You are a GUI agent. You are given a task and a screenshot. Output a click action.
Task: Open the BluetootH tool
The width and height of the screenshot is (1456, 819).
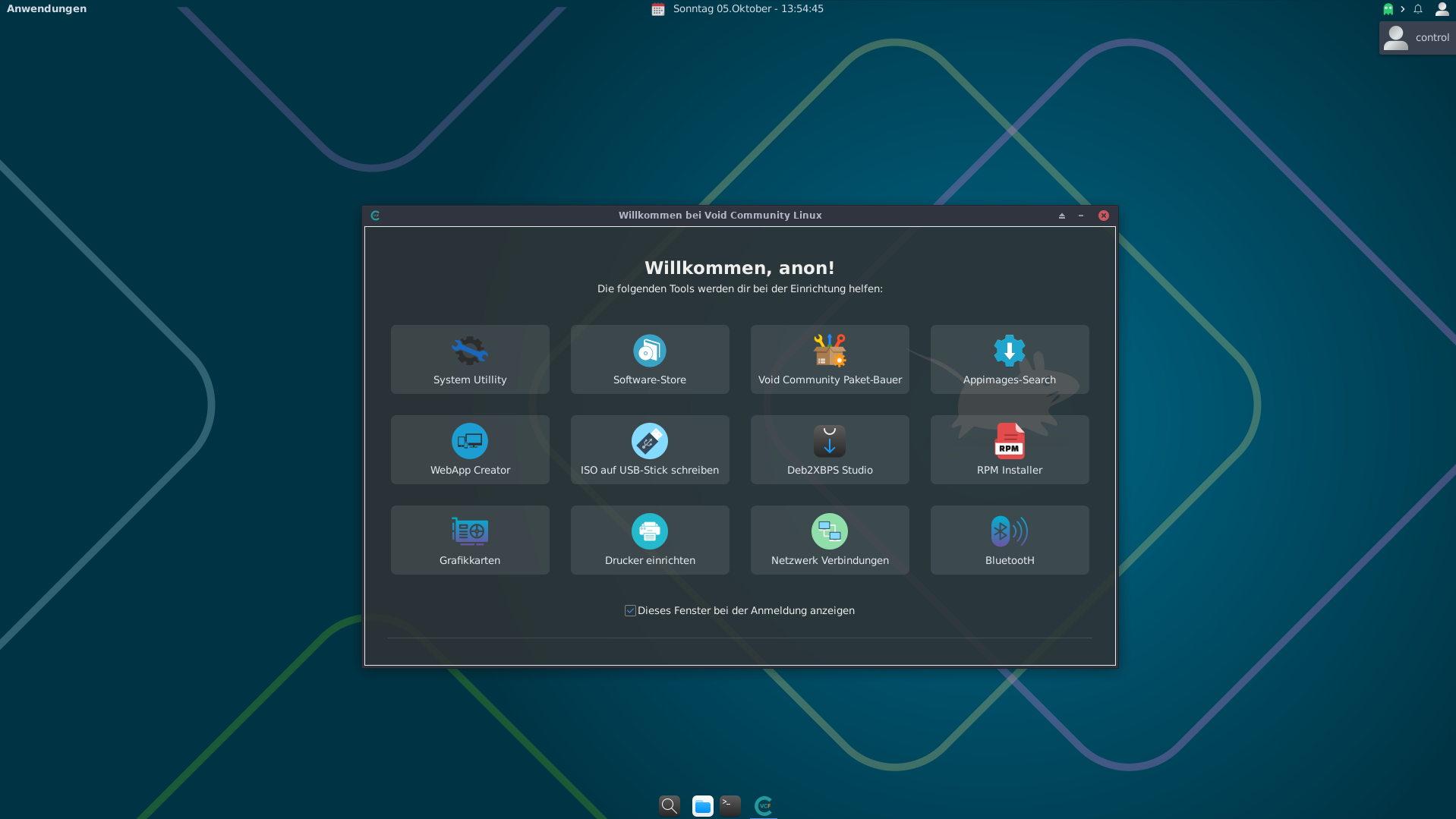1009,540
